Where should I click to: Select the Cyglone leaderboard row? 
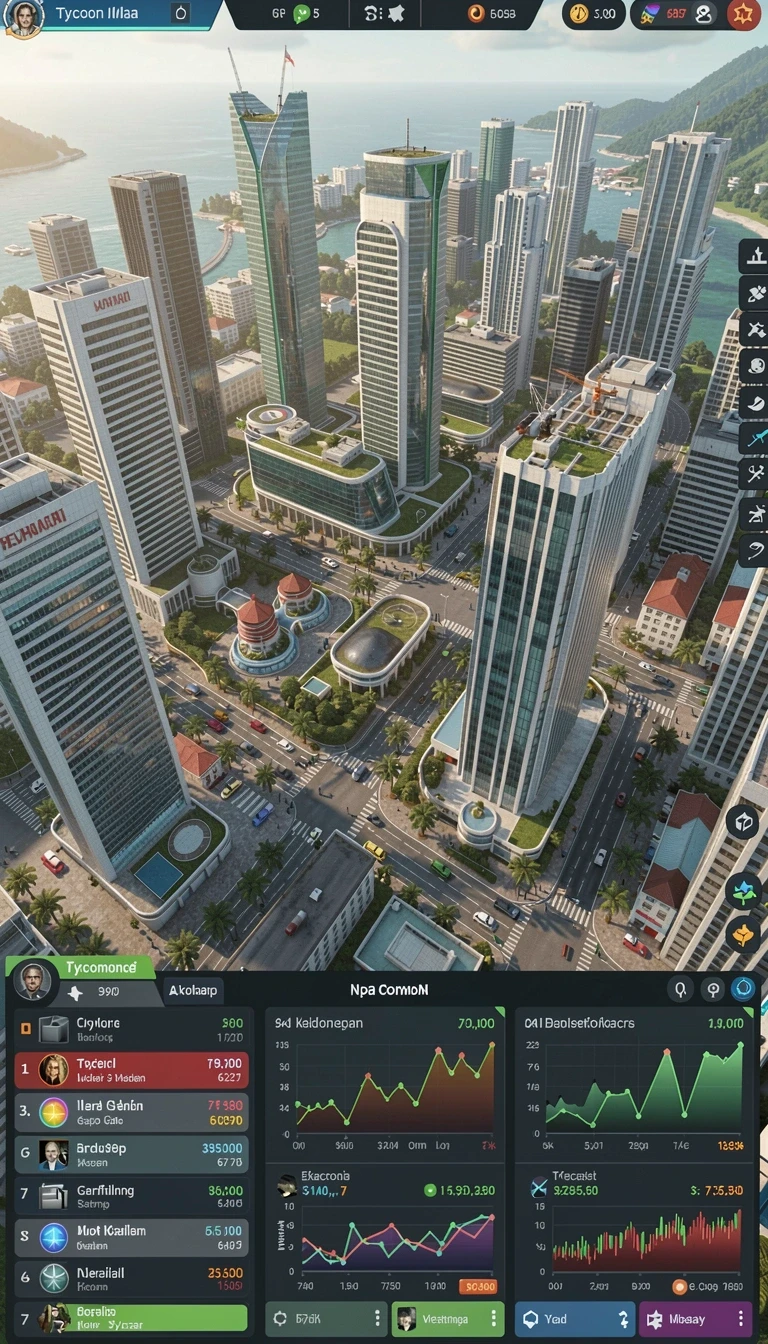click(130, 1029)
